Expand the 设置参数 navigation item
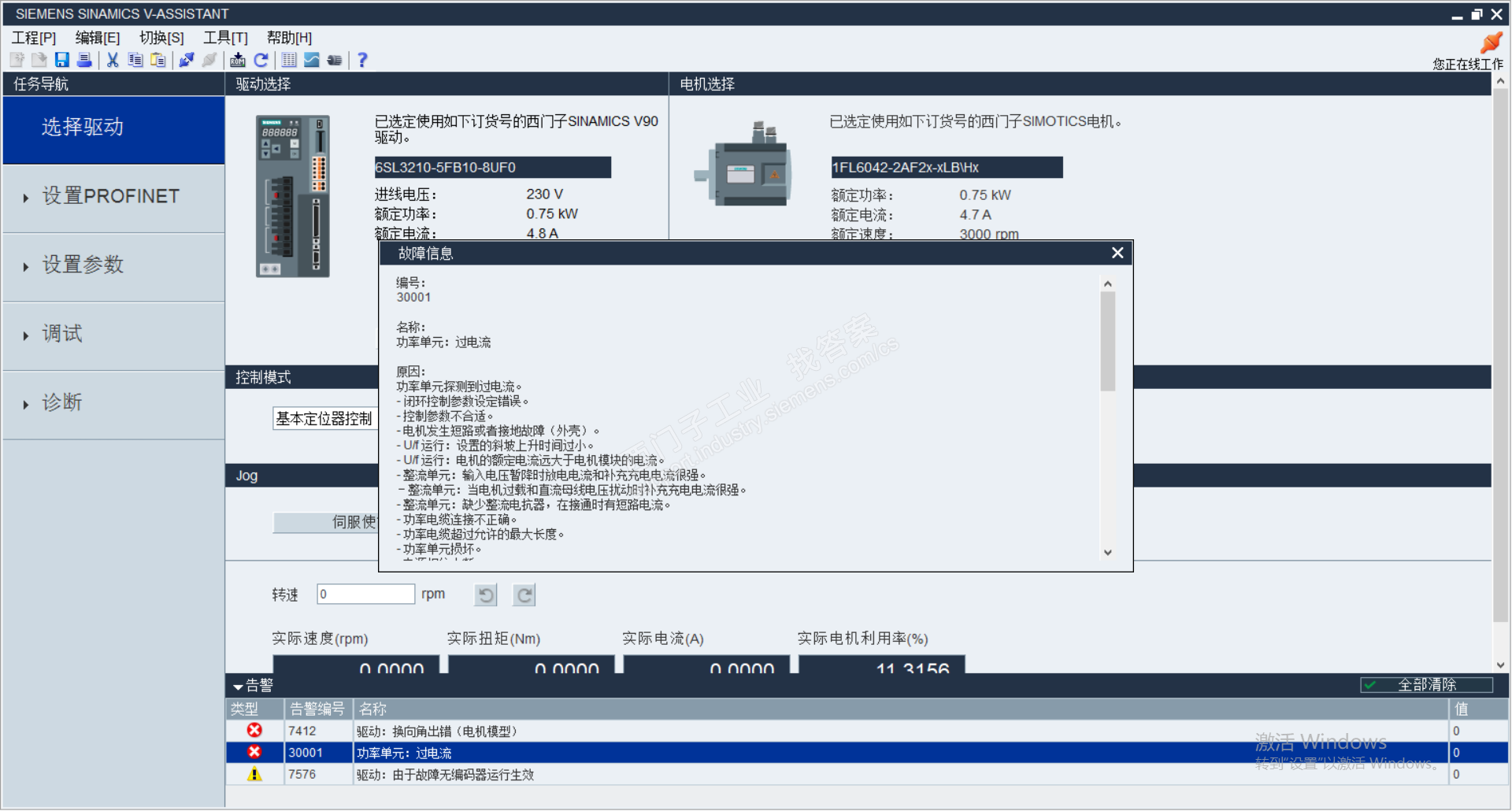 pyautogui.click(x=113, y=267)
